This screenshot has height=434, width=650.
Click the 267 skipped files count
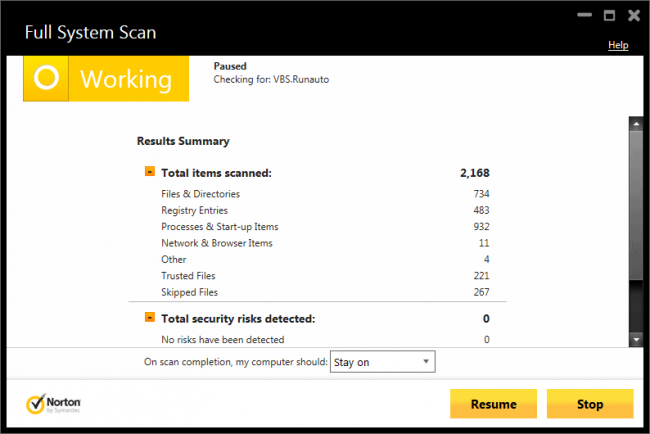(x=481, y=292)
